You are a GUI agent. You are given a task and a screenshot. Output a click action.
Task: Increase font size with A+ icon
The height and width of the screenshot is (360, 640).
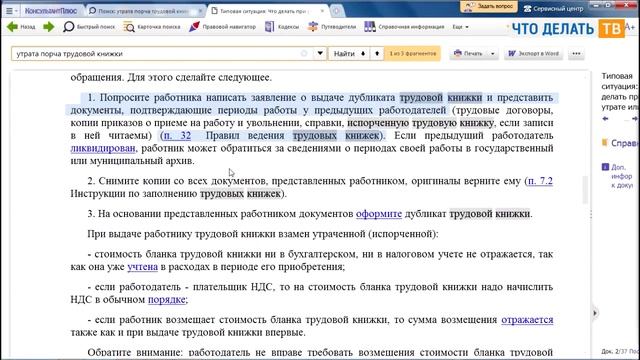(629, 27)
